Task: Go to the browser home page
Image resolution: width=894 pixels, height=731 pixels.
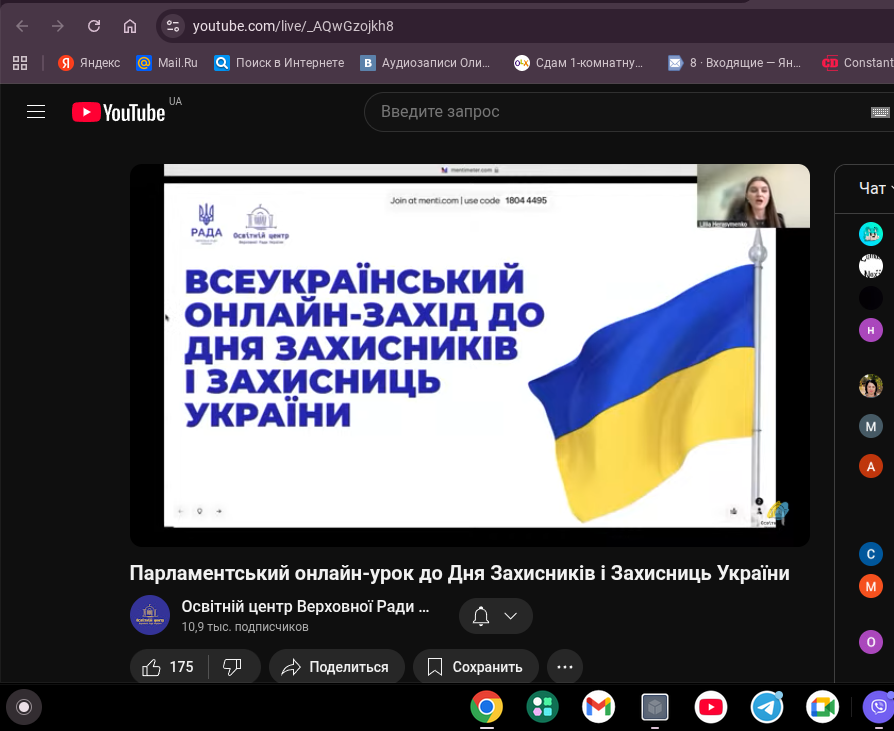Action: pos(130,25)
